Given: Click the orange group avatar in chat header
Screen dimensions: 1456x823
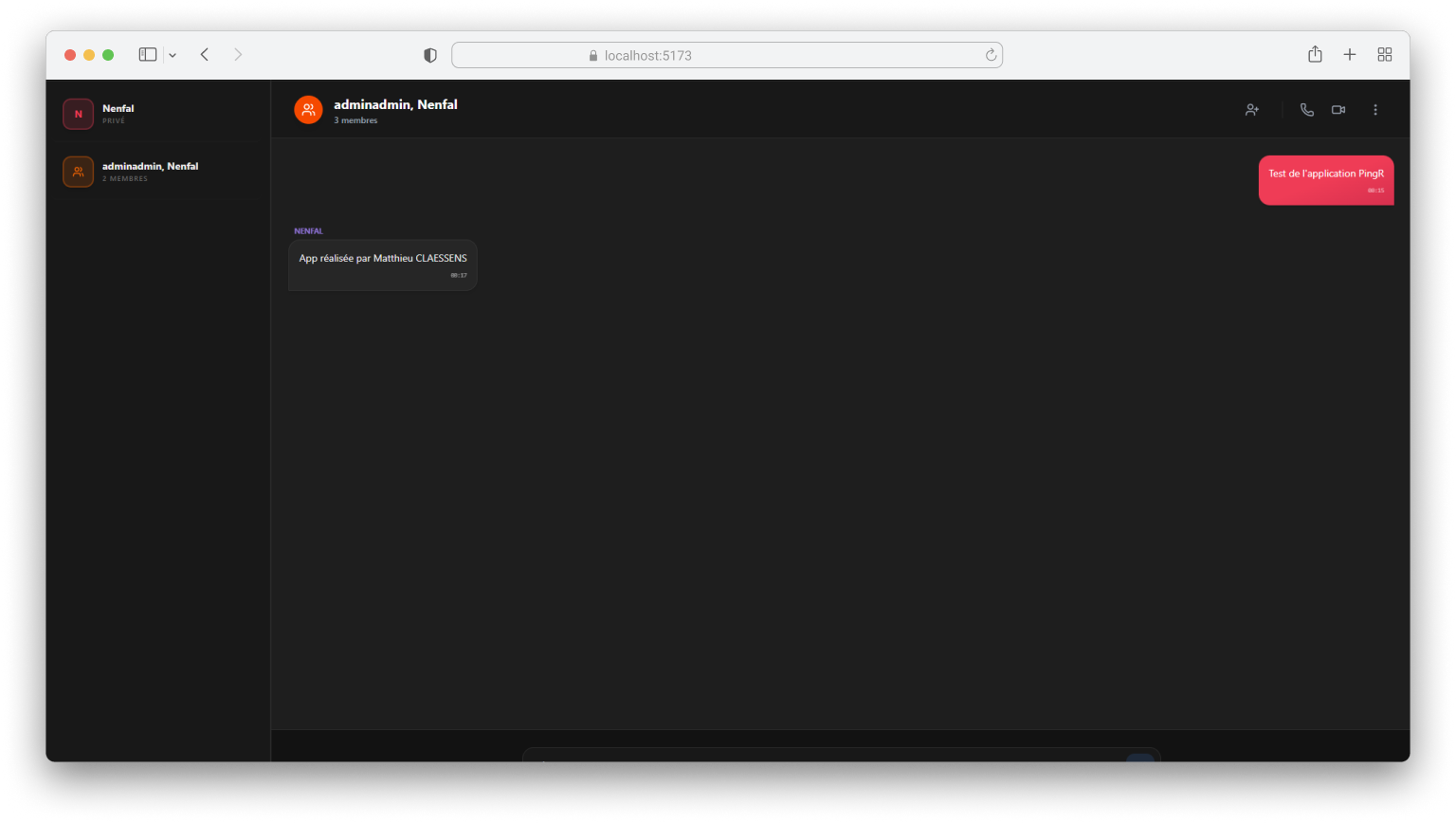Looking at the screenshot, I should pos(308,110).
